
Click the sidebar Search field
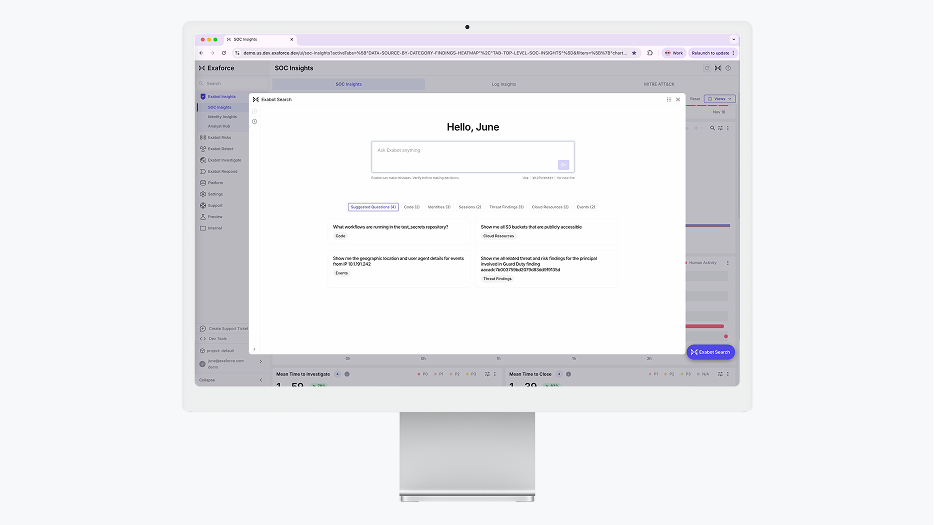[232, 84]
